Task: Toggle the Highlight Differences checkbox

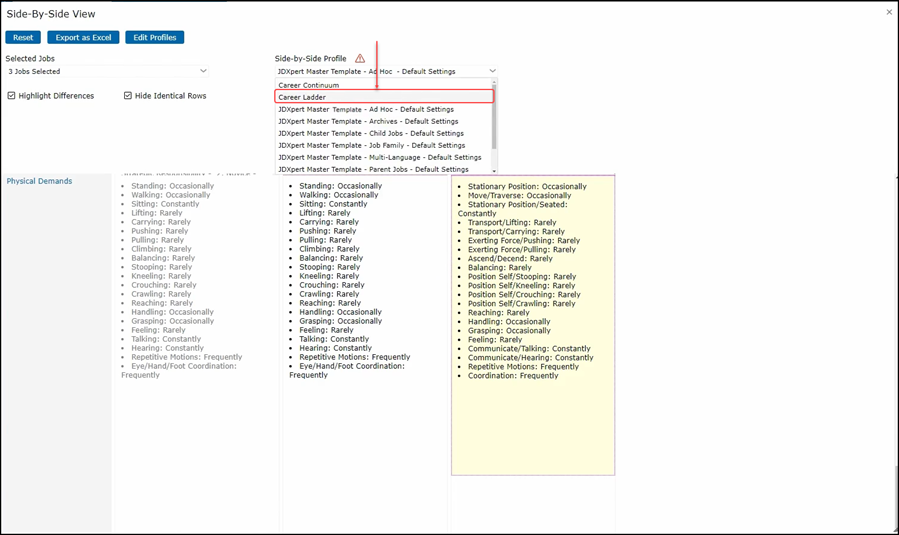Action: tap(12, 96)
